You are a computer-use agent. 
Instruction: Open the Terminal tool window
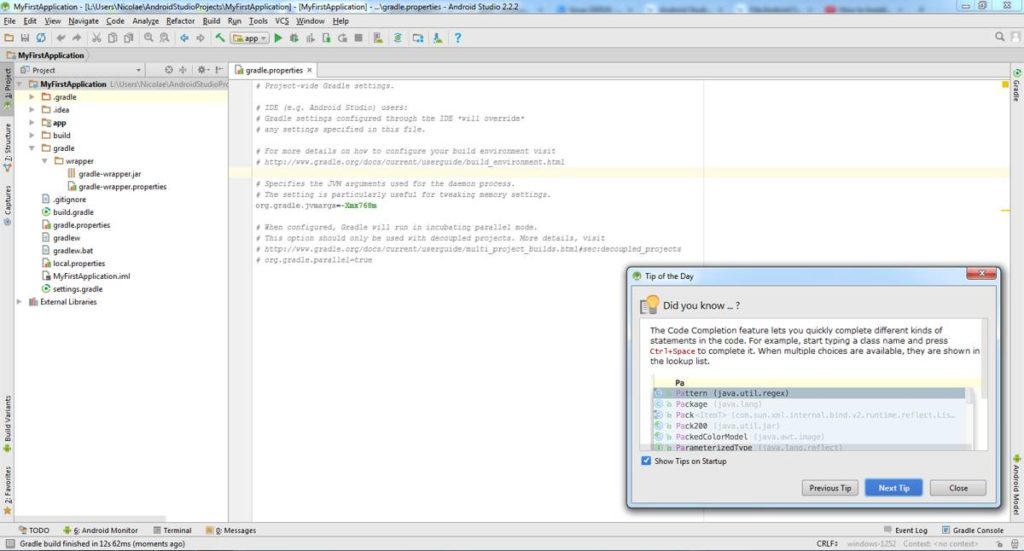coord(172,530)
